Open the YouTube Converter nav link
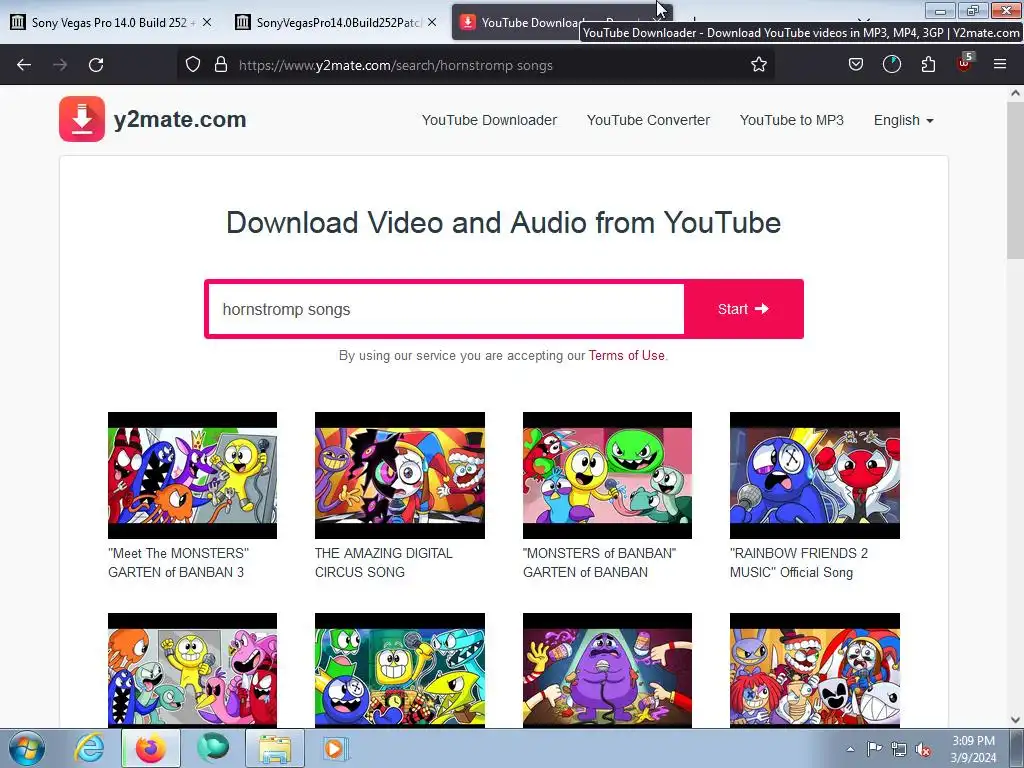 tap(648, 120)
